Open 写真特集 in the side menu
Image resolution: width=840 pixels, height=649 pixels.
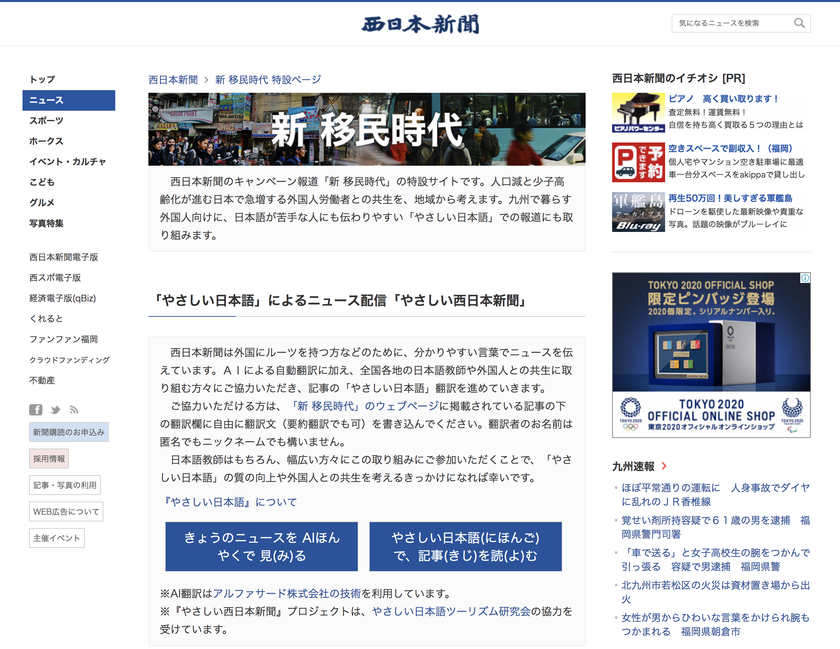(x=46, y=223)
